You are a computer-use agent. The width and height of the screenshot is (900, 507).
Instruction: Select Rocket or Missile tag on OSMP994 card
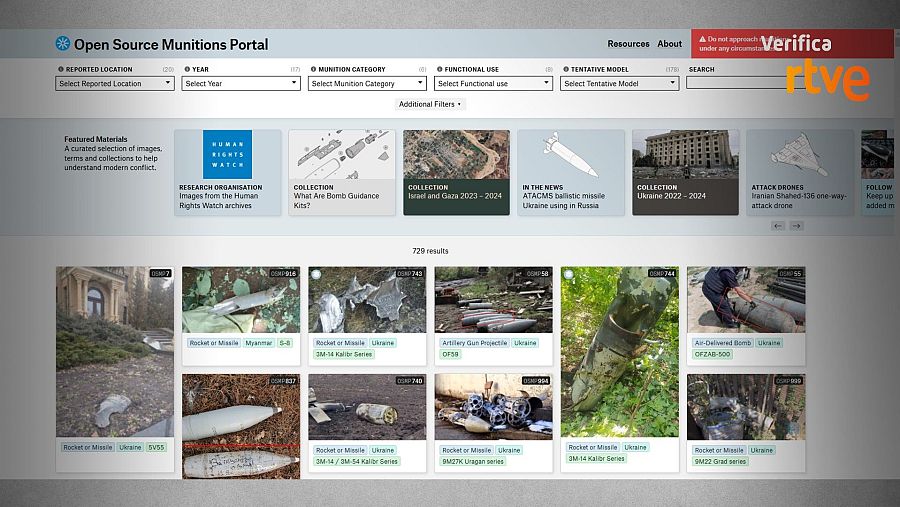coord(467,450)
